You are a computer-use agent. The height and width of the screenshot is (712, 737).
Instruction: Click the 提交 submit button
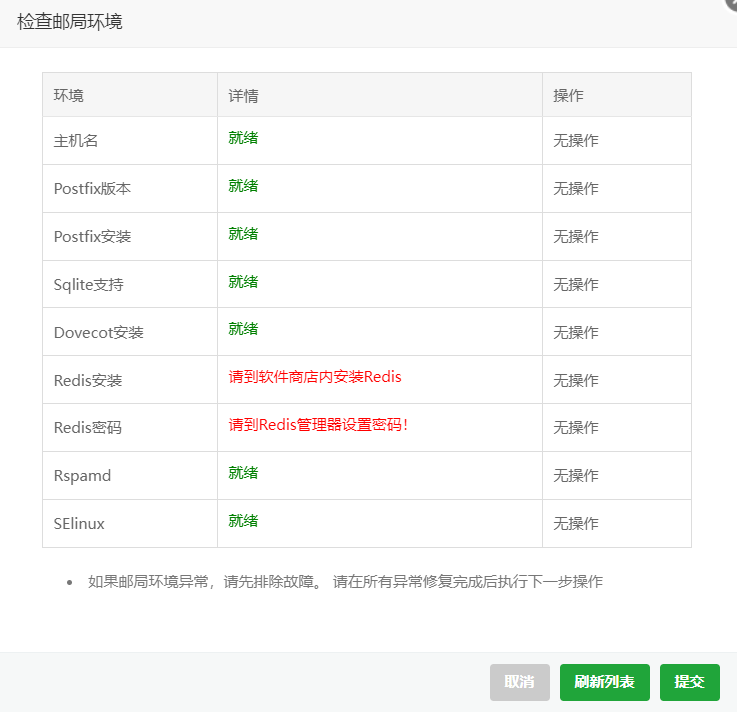tap(690, 682)
